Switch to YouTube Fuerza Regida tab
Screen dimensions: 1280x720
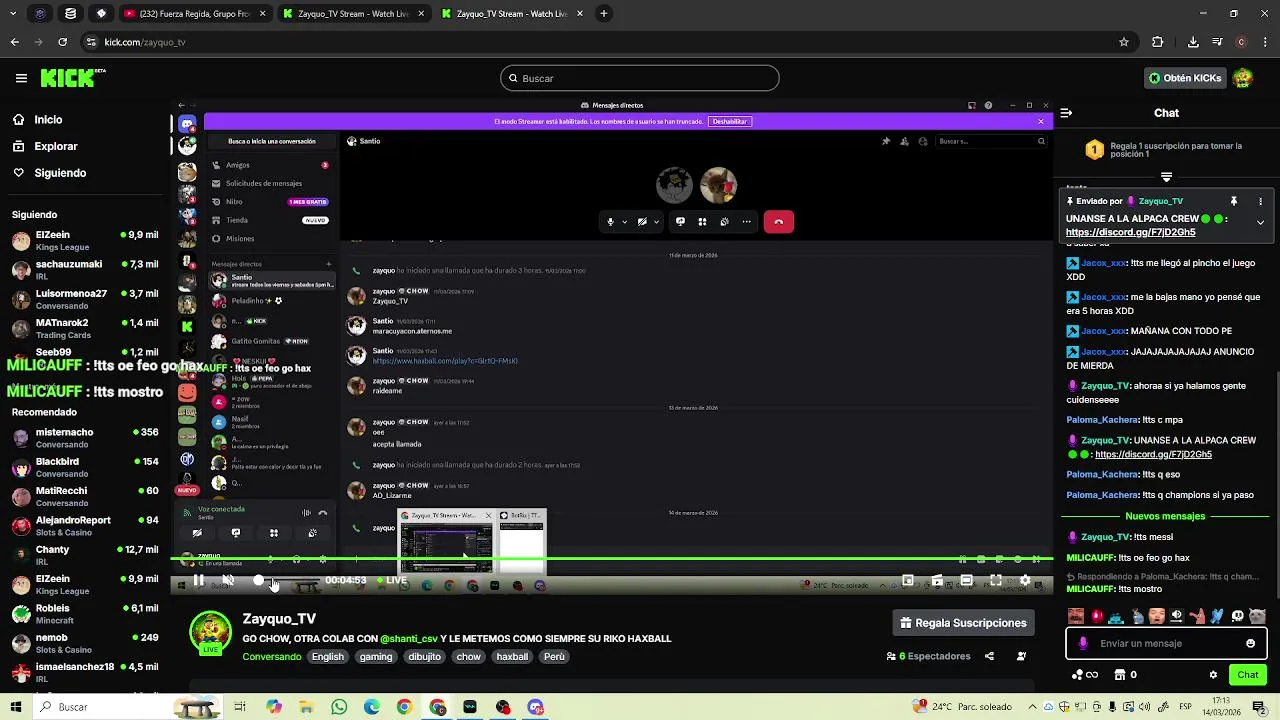(194, 14)
